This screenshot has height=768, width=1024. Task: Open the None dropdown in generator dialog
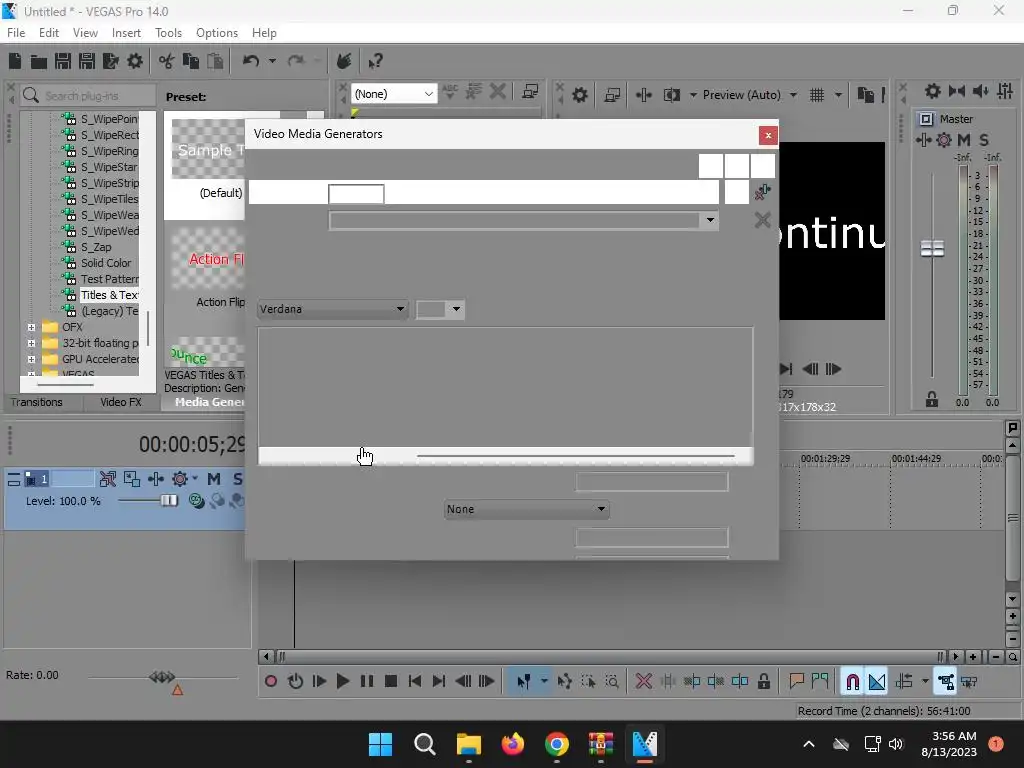click(526, 509)
